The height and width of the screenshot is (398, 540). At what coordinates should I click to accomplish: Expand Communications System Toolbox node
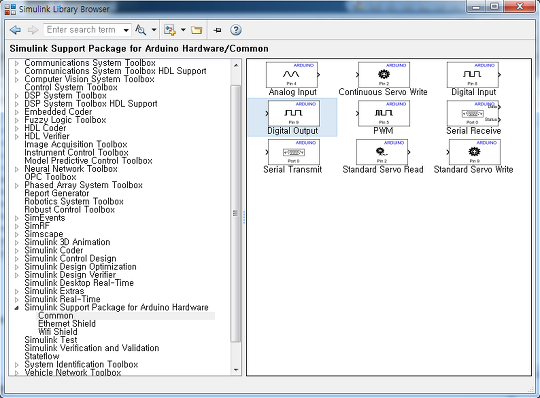click(x=17, y=63)
